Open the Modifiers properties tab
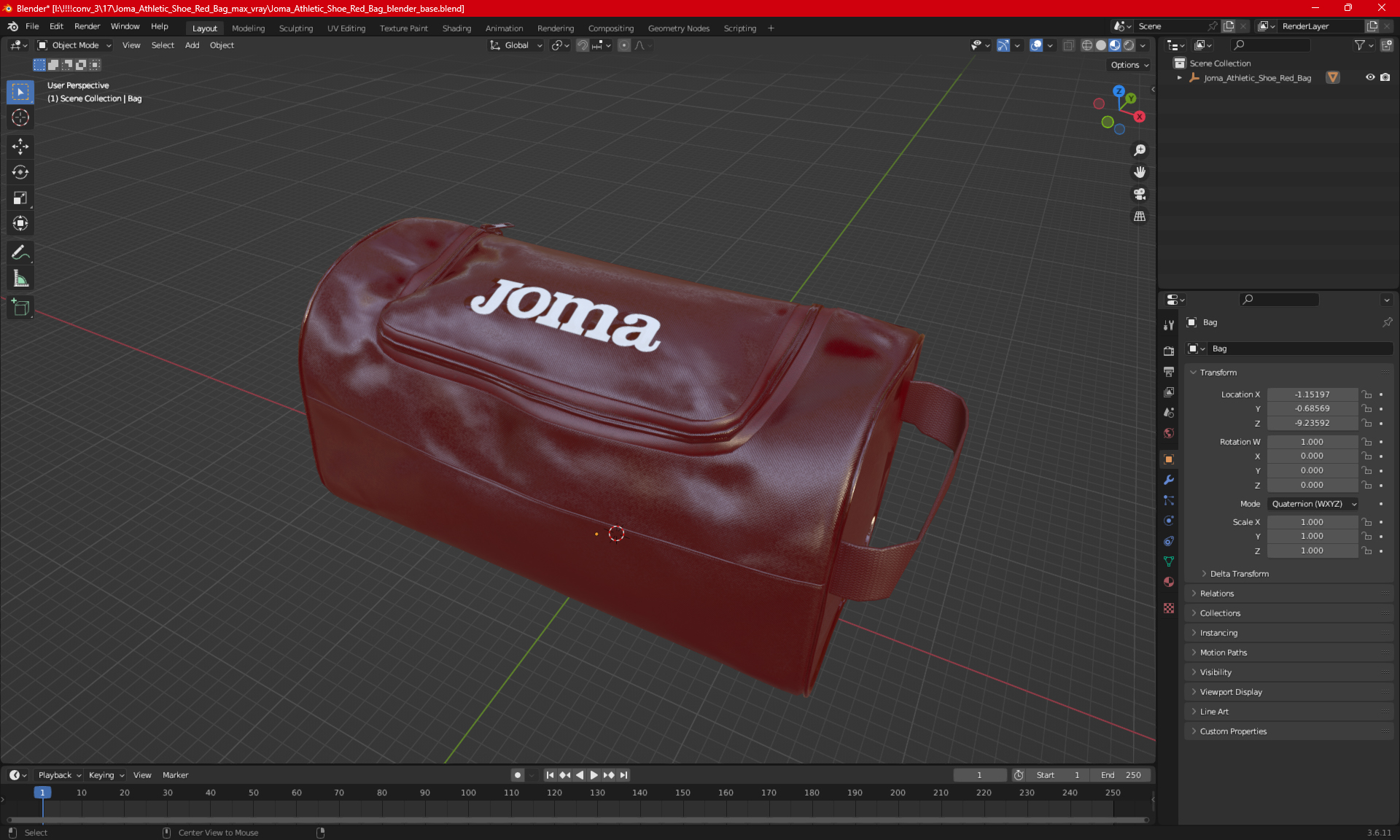The width and height of the screenshot is (1400, 840). coord(1169,480)
